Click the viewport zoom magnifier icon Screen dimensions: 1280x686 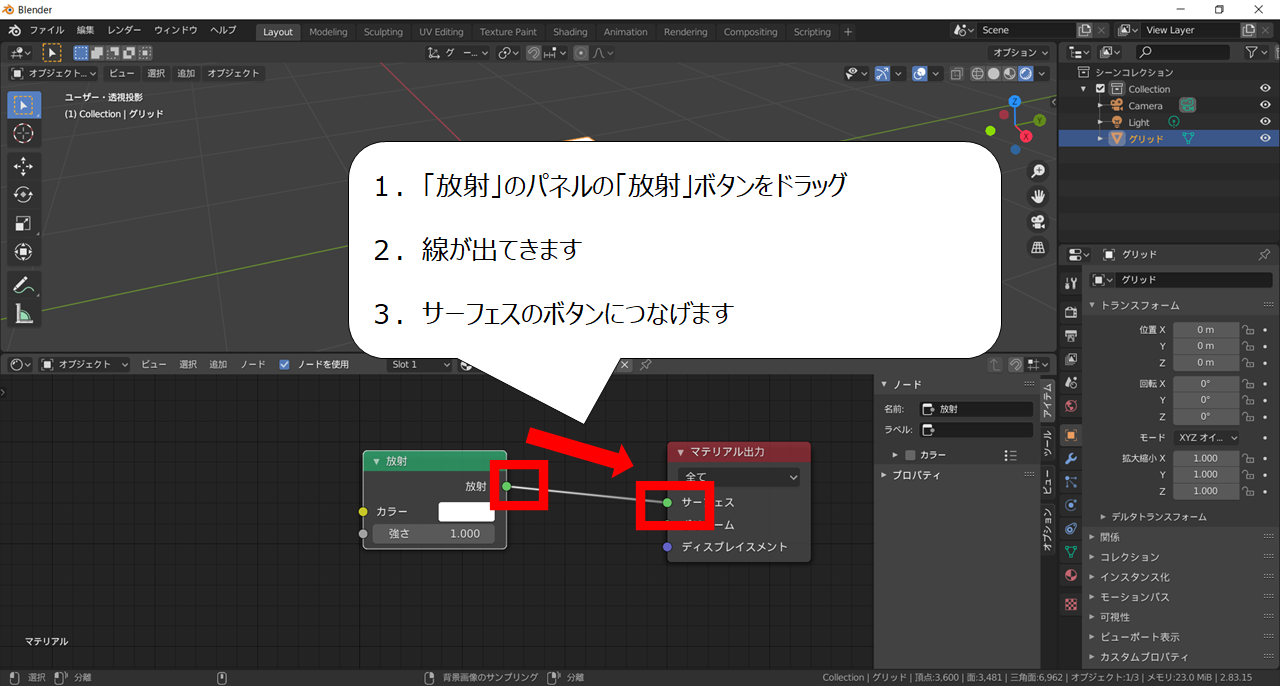tap(1039, 171)
